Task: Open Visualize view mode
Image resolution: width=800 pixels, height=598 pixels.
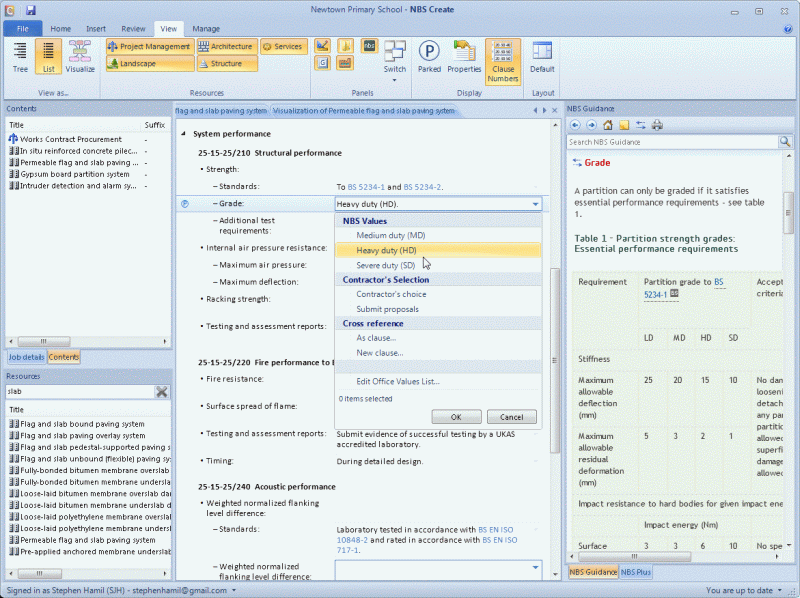Action: point(79,57)
